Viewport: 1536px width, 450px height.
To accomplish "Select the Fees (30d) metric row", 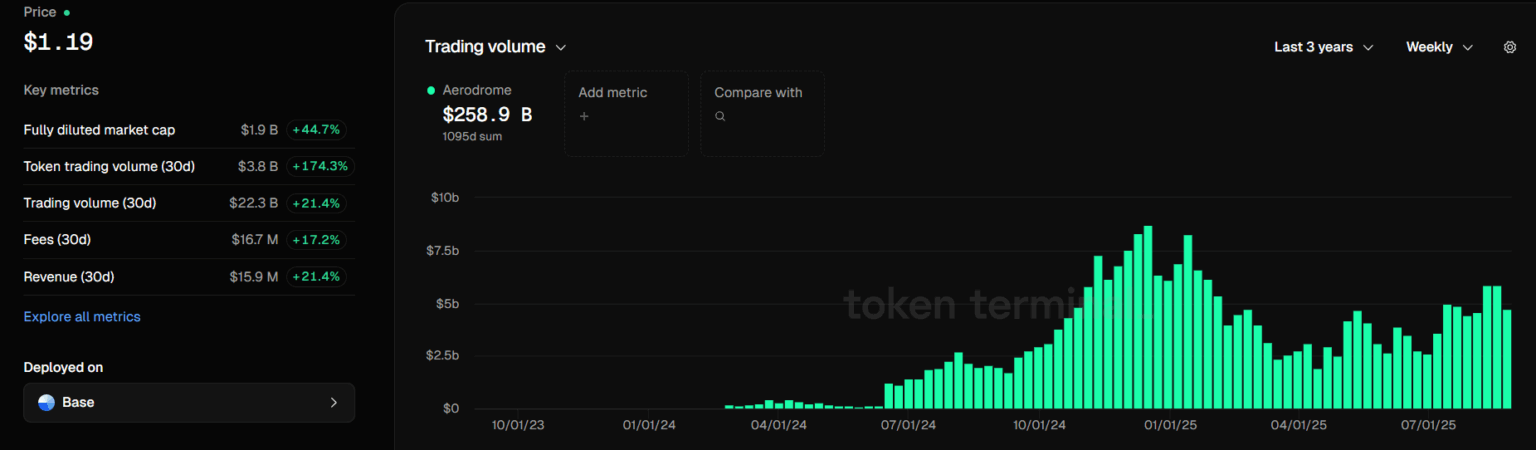I will (x=189, y=240).
